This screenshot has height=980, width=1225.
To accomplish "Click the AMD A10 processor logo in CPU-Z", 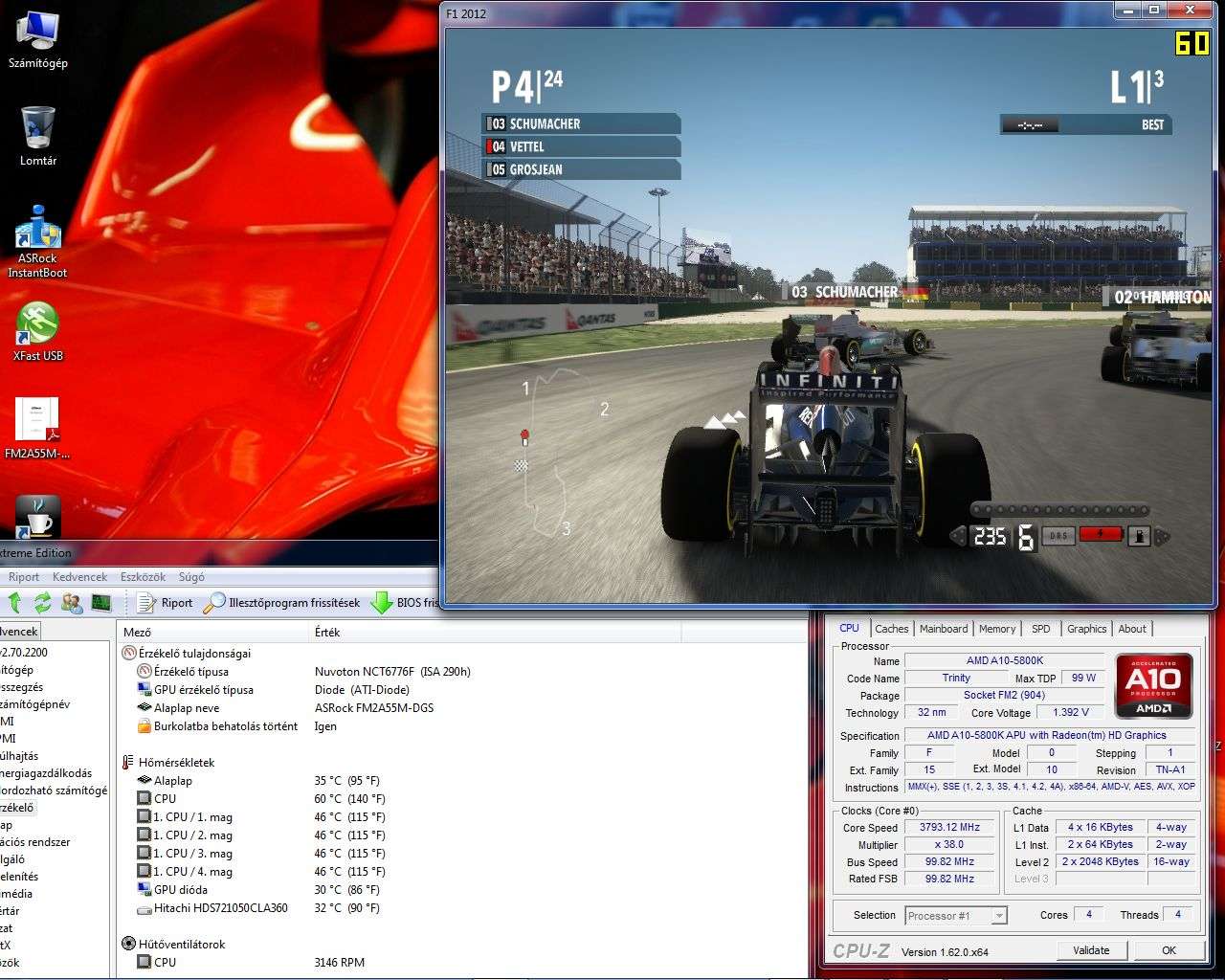I will [x=1153, y=685].
